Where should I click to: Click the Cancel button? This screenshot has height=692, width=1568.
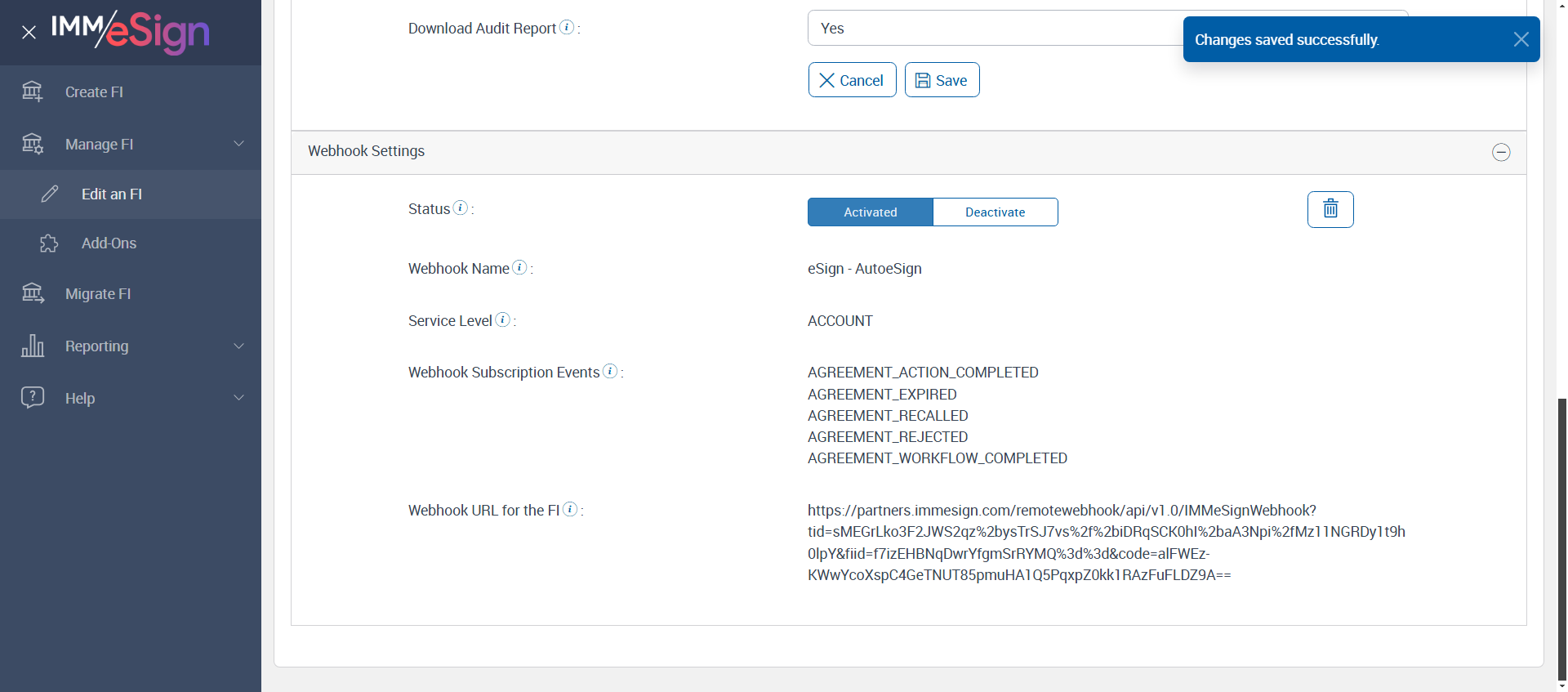[x=853, y=80]
